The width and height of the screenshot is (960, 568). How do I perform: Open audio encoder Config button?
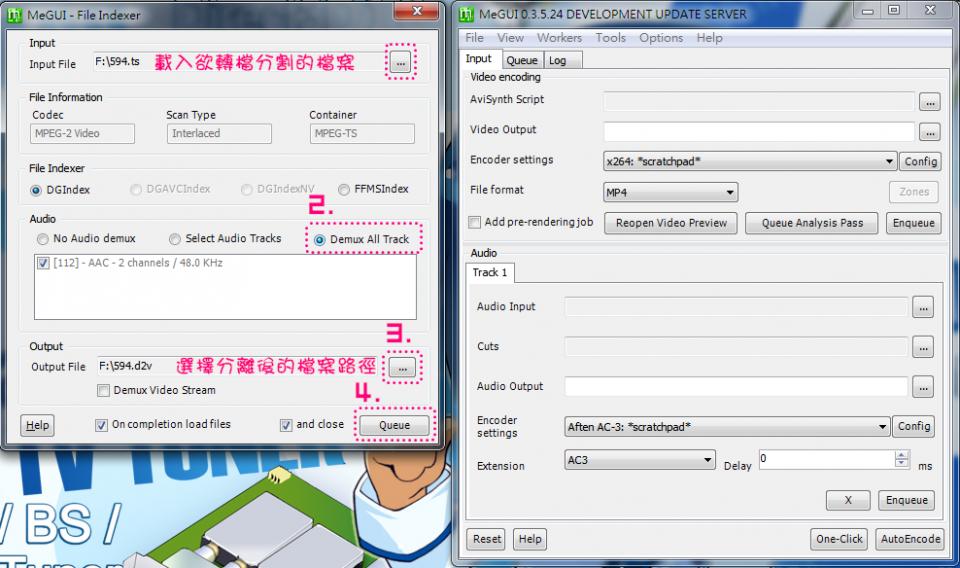coord(914,427)
